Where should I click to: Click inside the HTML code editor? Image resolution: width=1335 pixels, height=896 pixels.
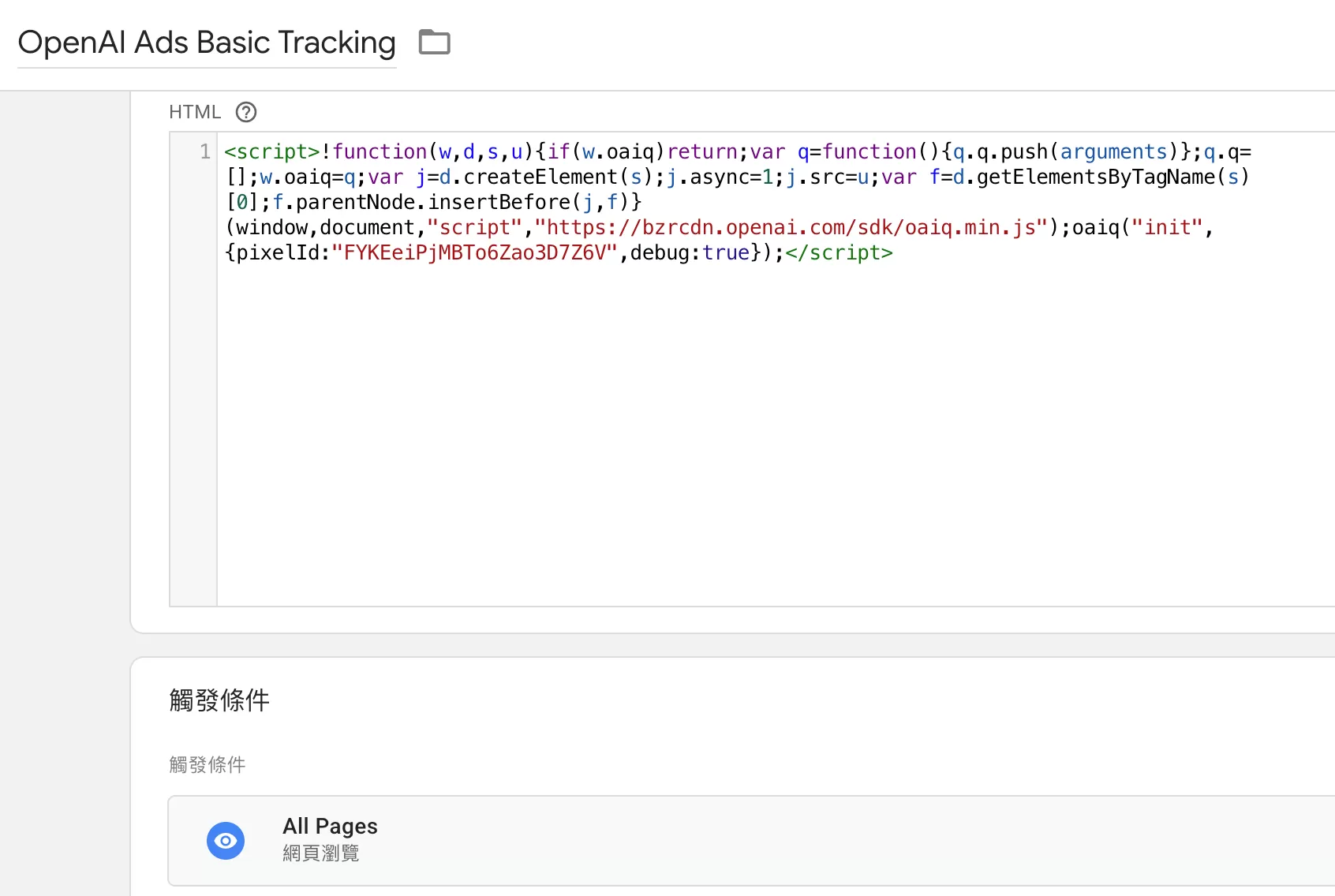point(776,369)
